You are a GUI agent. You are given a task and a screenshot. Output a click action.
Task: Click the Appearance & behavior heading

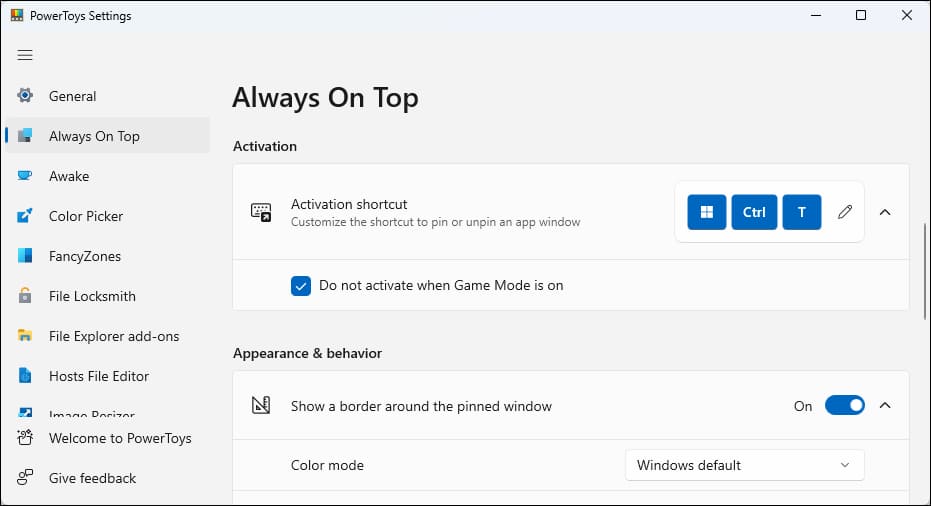pos(308,353)
